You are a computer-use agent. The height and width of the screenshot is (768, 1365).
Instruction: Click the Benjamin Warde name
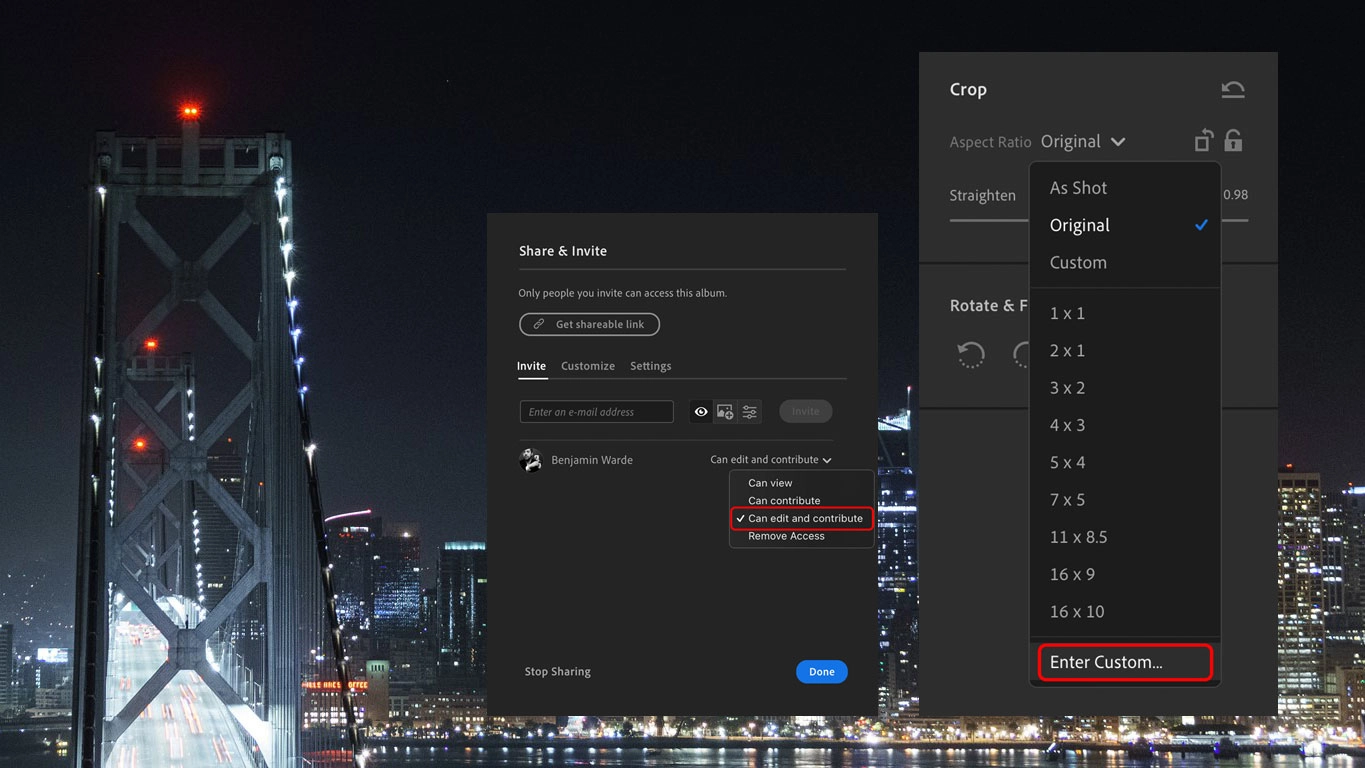592,460
